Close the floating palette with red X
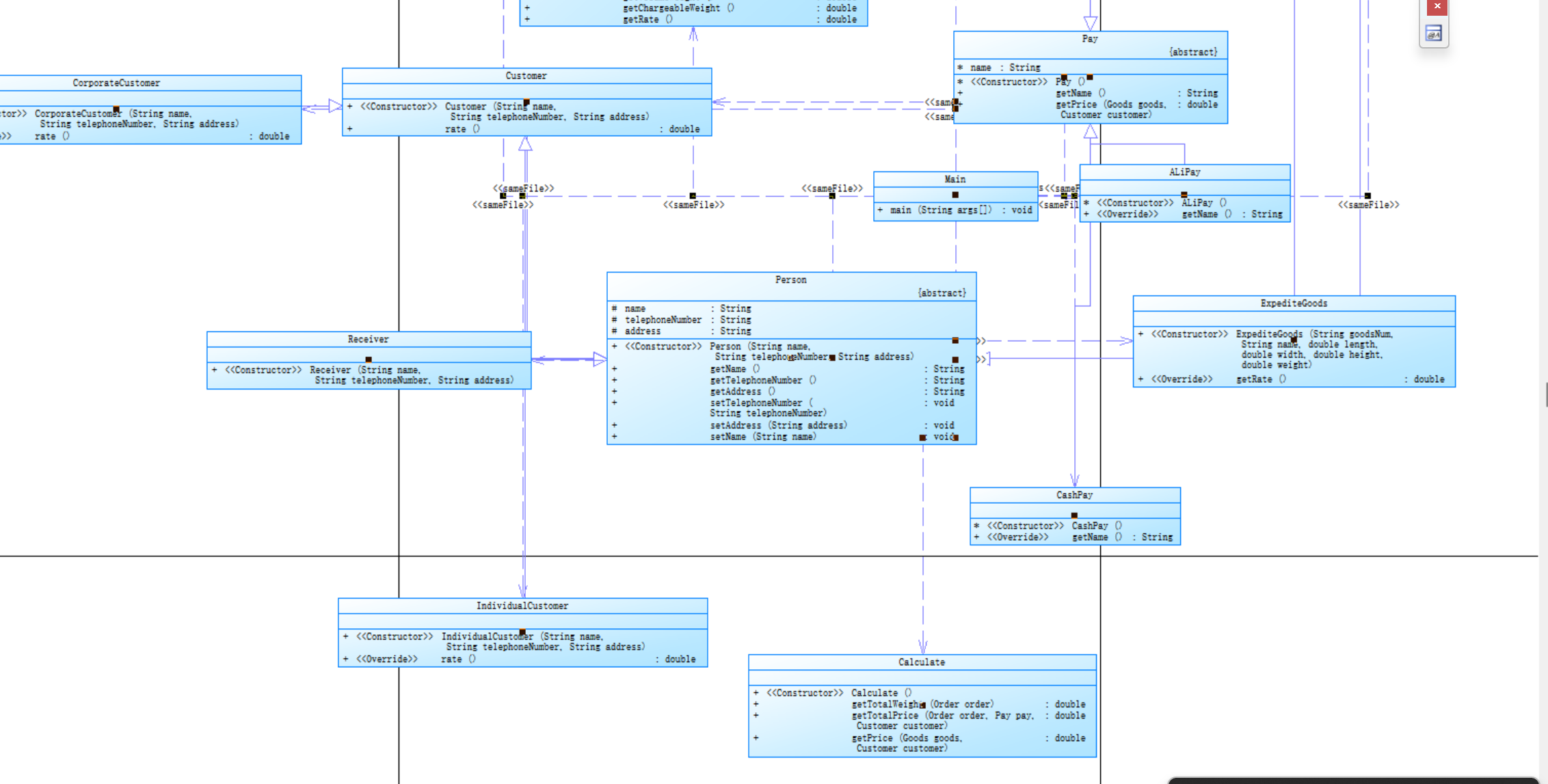This screenshot has width=1548, height=784. (1437, 7)
